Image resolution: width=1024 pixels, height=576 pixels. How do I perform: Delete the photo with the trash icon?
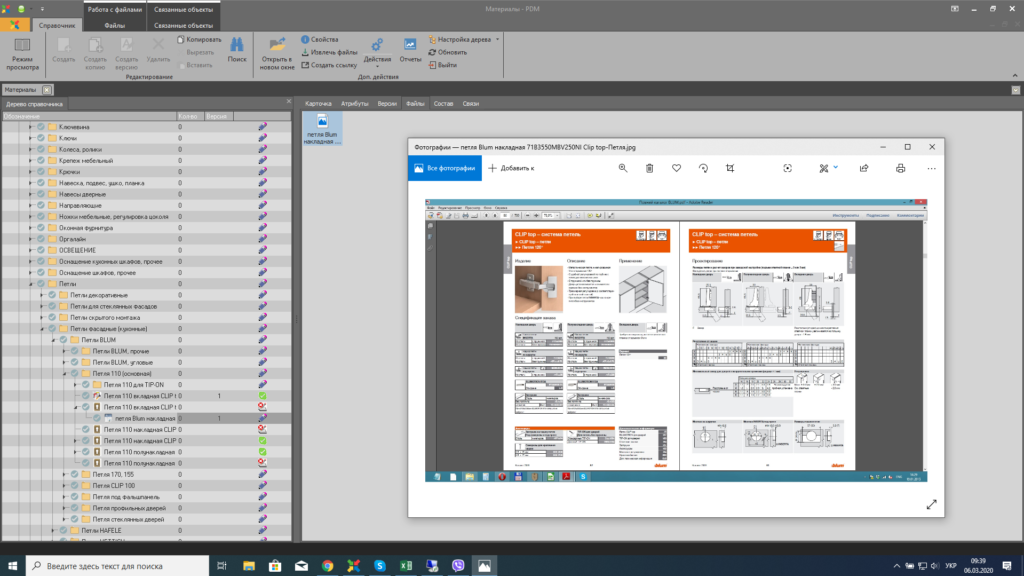click(650, 168)
